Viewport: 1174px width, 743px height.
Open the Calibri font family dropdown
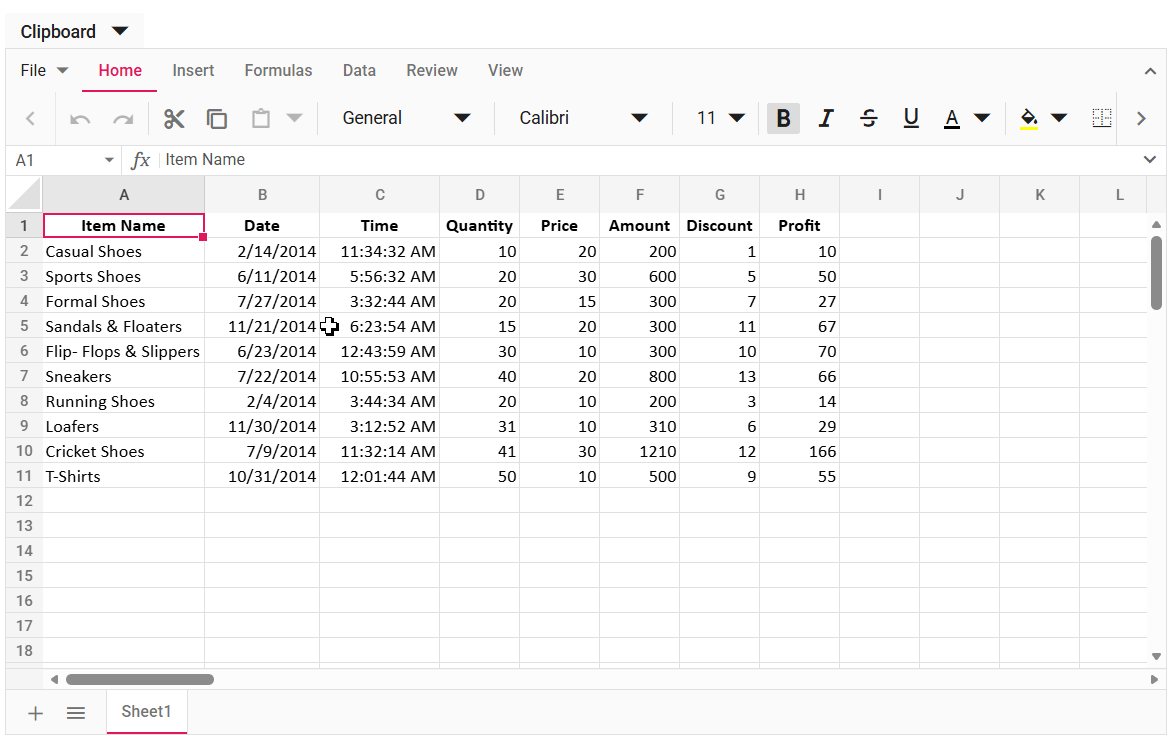pos(583,118)
